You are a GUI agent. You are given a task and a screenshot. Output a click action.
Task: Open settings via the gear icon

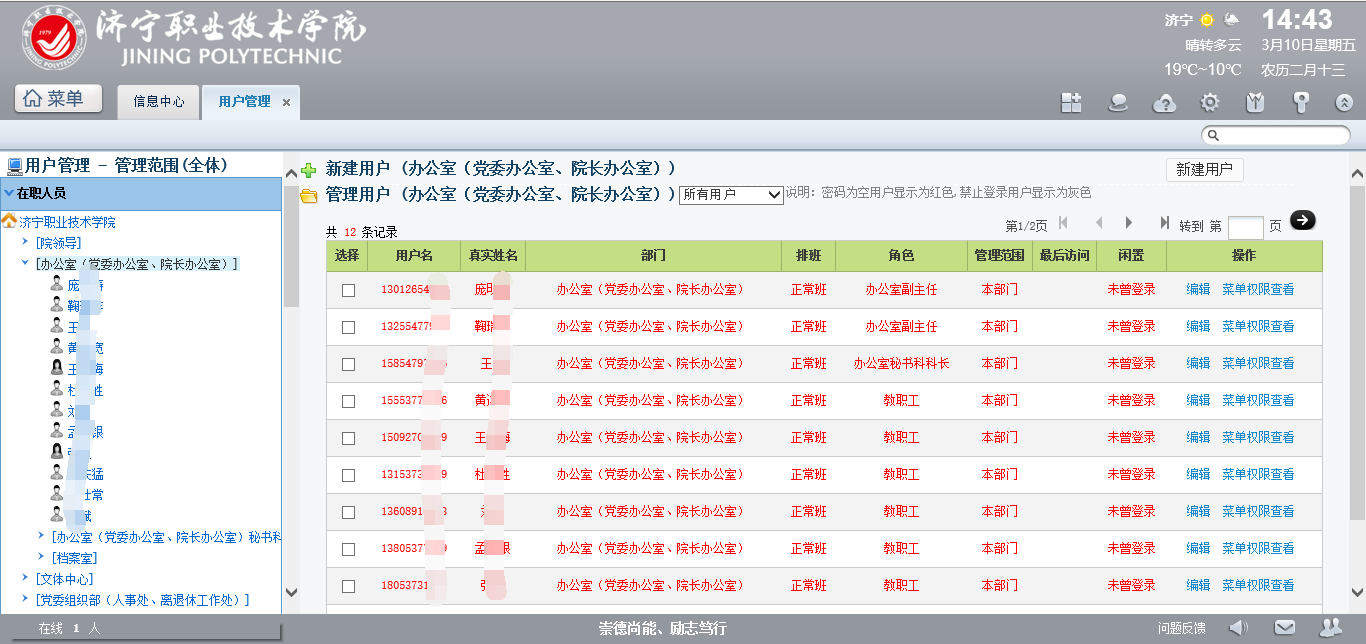[x=1210, y=102]
